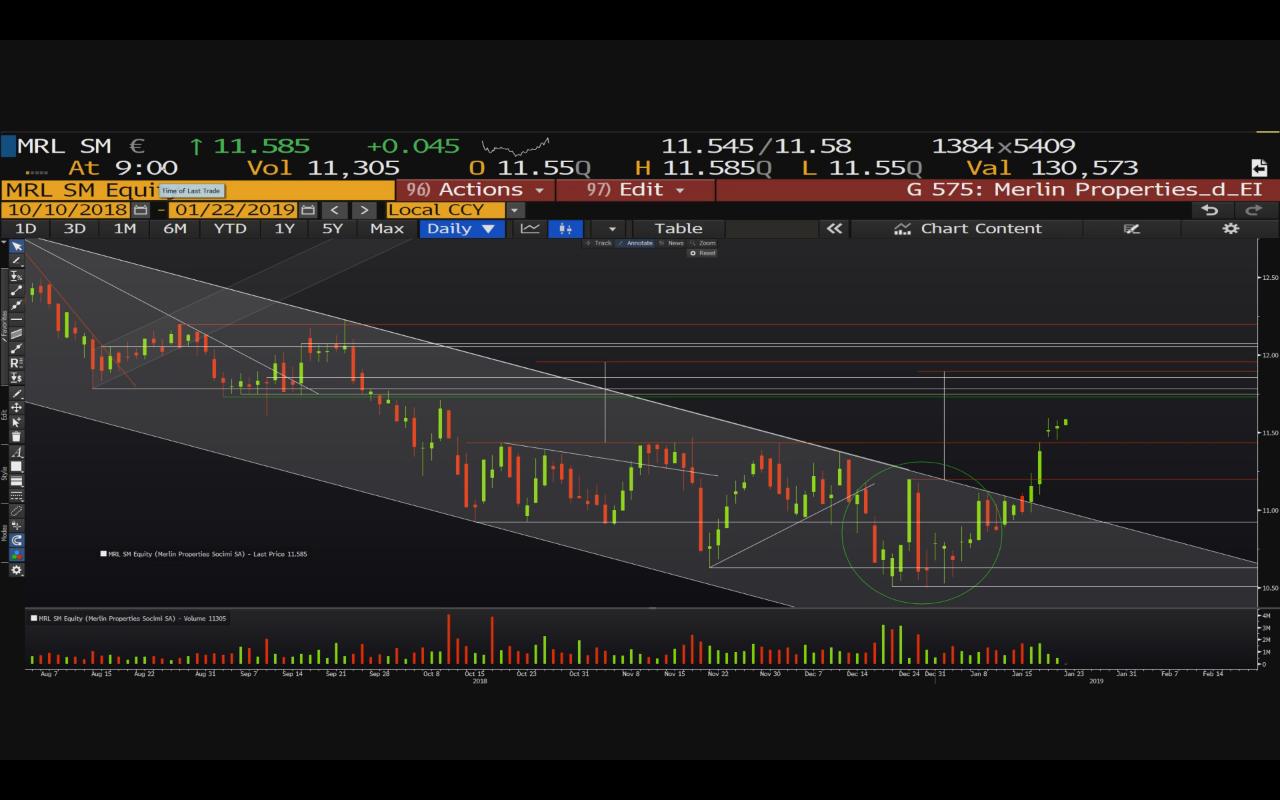
Task: Open the color fill style swatch
Action: pyautogui.click(x=16, y=466)
